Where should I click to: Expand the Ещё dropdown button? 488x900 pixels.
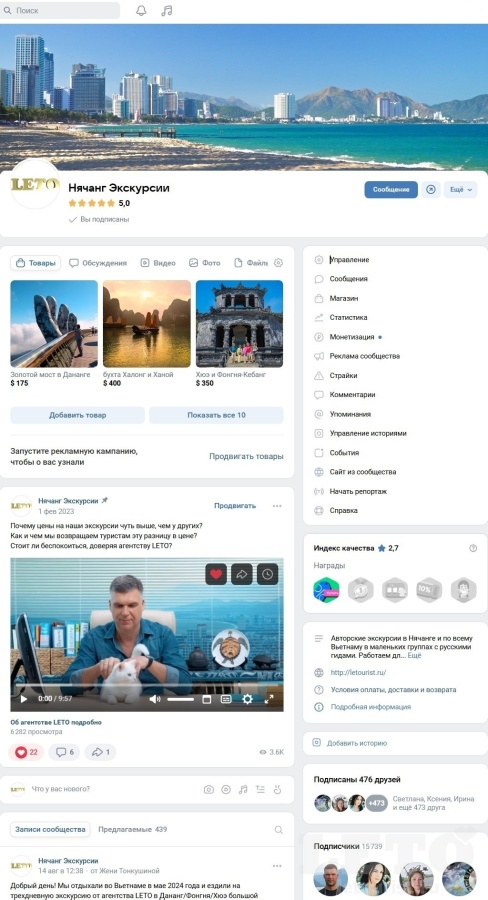pos(460,189)
